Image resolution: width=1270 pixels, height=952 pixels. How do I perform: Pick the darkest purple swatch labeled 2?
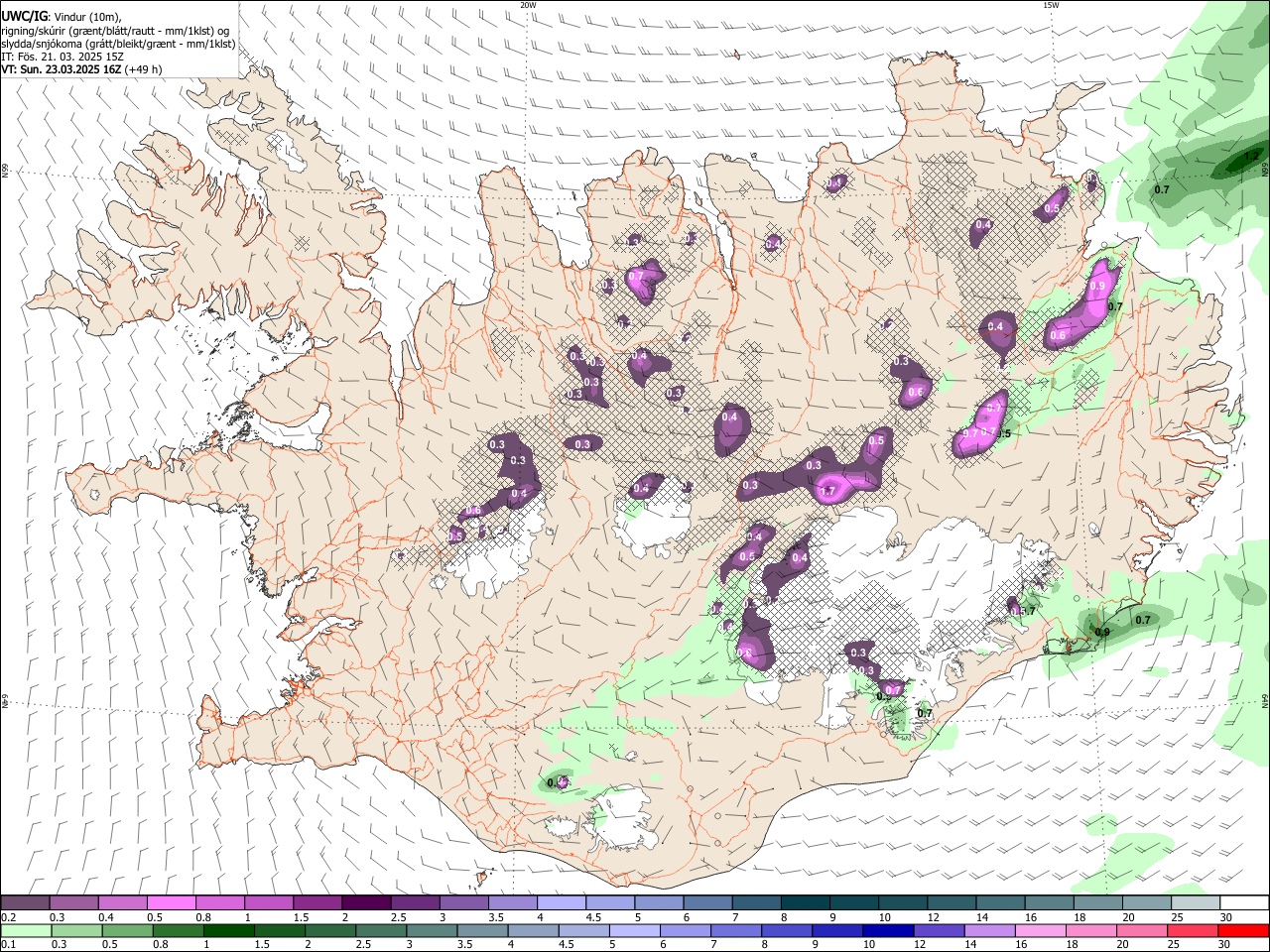click(366, 903)
